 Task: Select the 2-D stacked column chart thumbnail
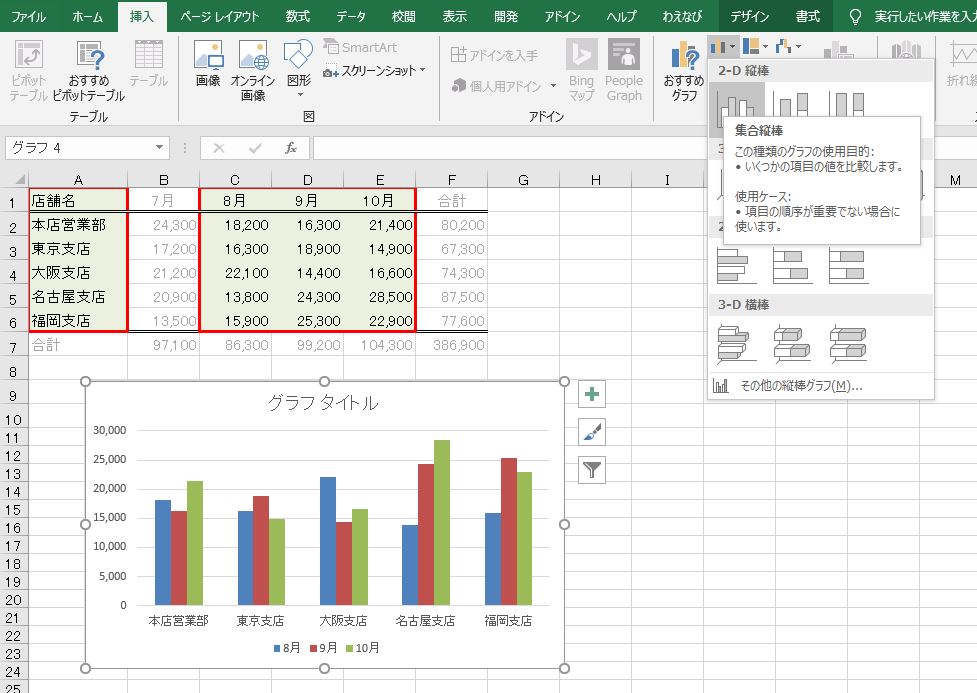pos(791,102)
